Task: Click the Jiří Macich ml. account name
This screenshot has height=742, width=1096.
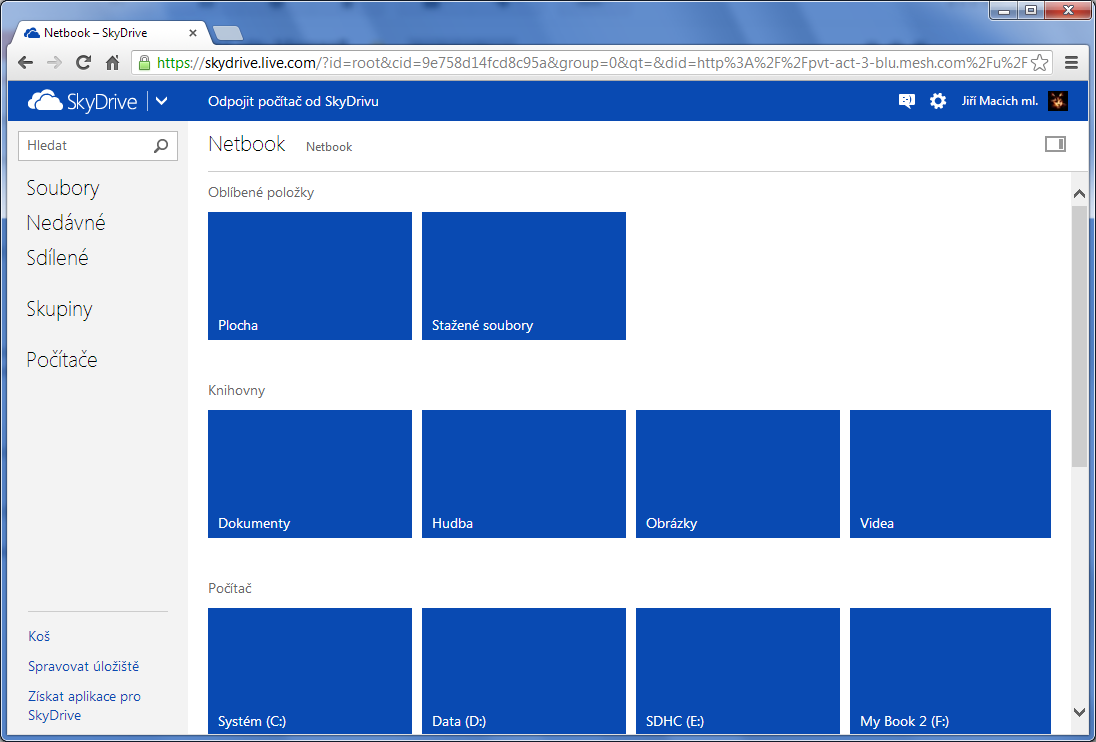Action: 1000,101
